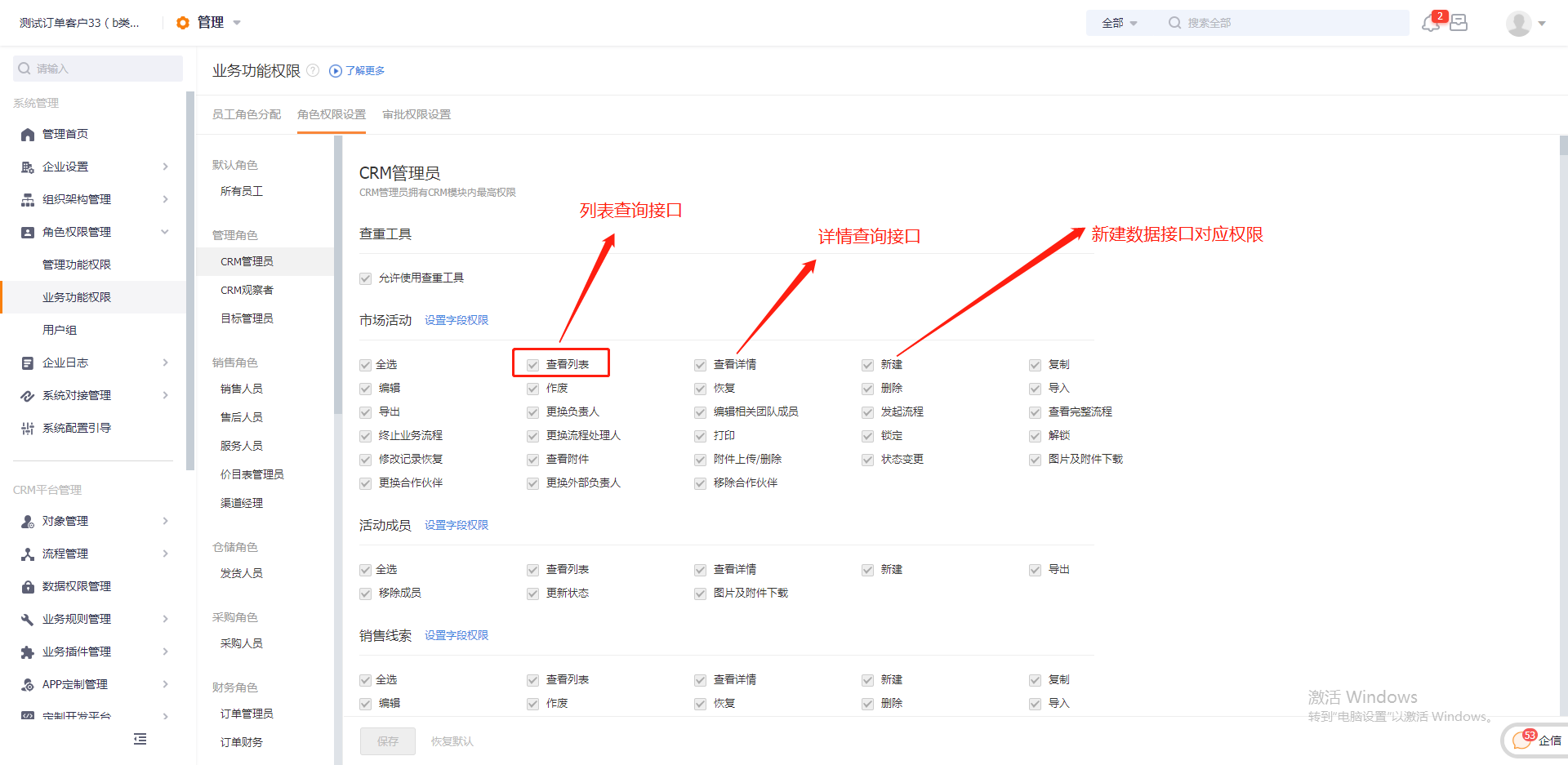Switch to 员工角色分配 tab
1568x765 pixels.
247,114
